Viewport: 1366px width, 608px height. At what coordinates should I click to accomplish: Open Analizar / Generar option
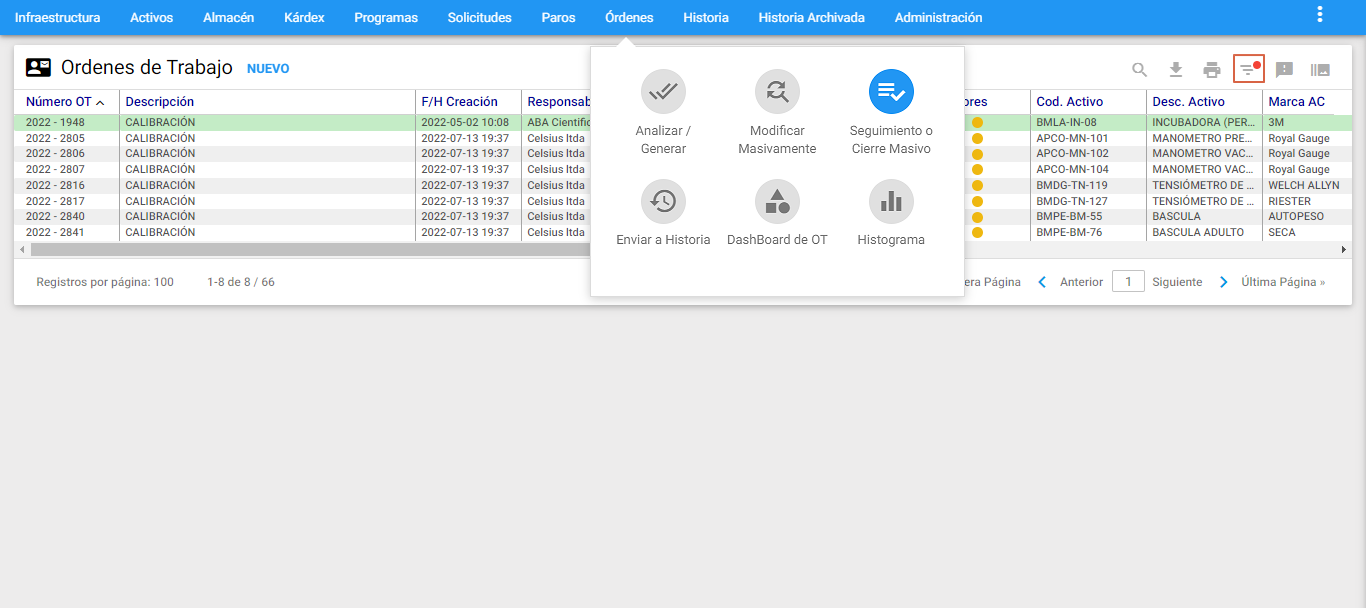[x=663, y=92]
